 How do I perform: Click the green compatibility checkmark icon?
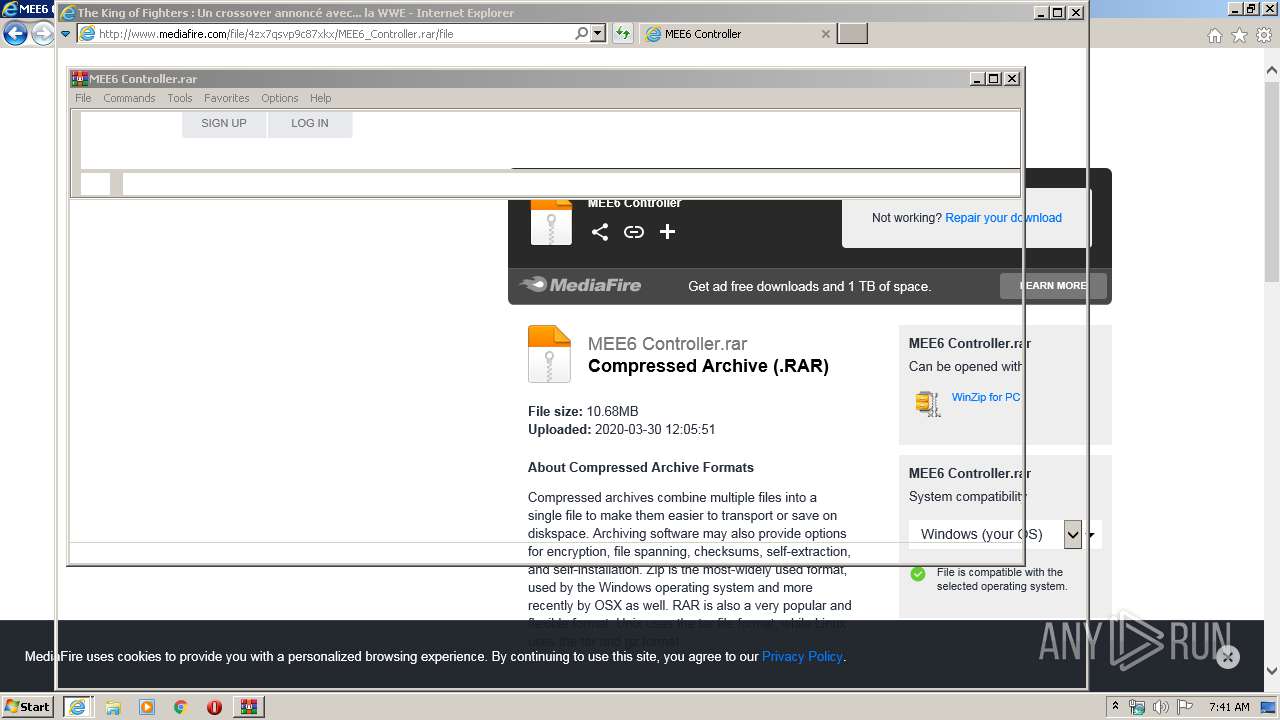pos(918,574)
